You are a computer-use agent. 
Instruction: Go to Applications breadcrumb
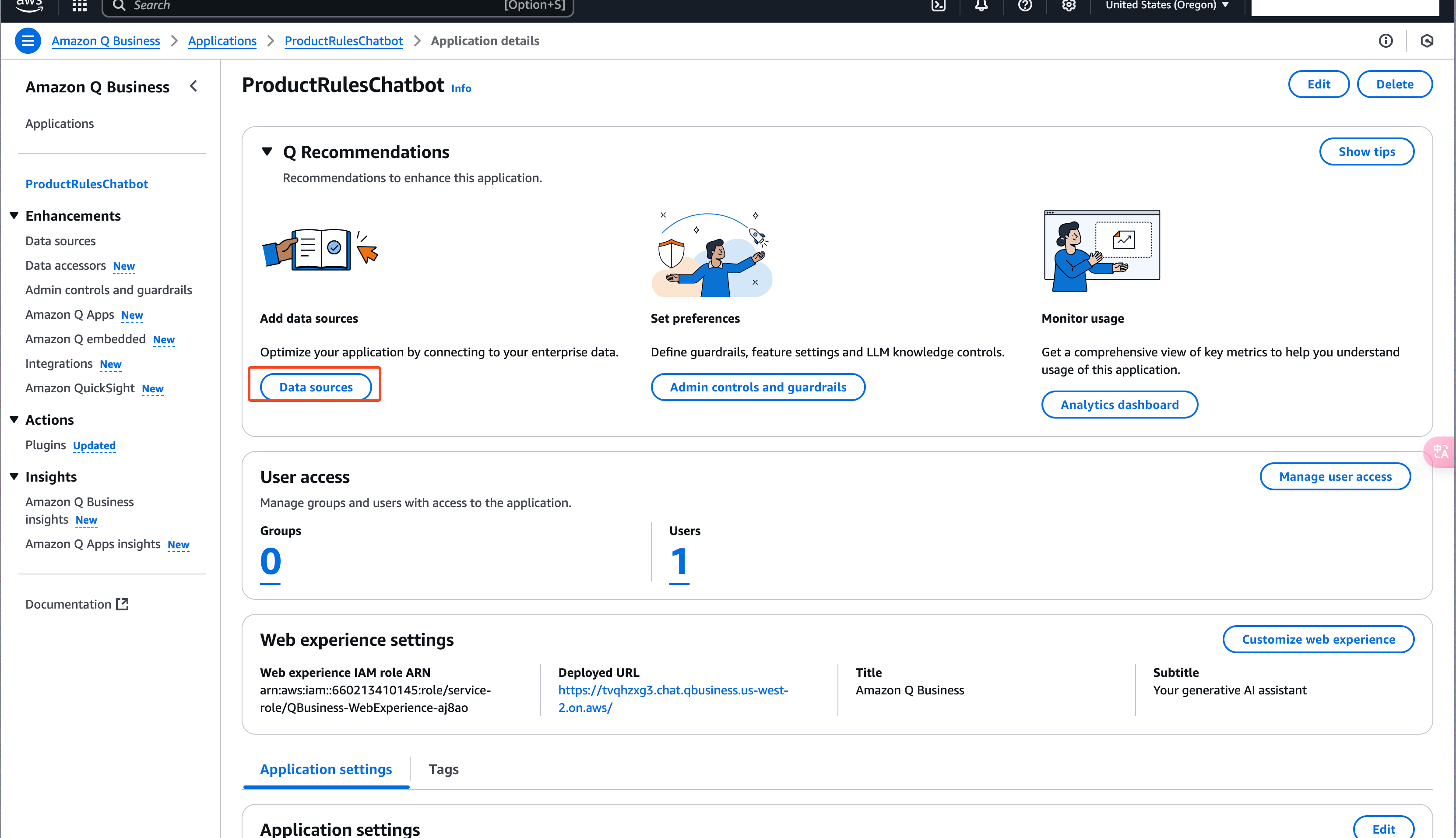coord(222,41)
